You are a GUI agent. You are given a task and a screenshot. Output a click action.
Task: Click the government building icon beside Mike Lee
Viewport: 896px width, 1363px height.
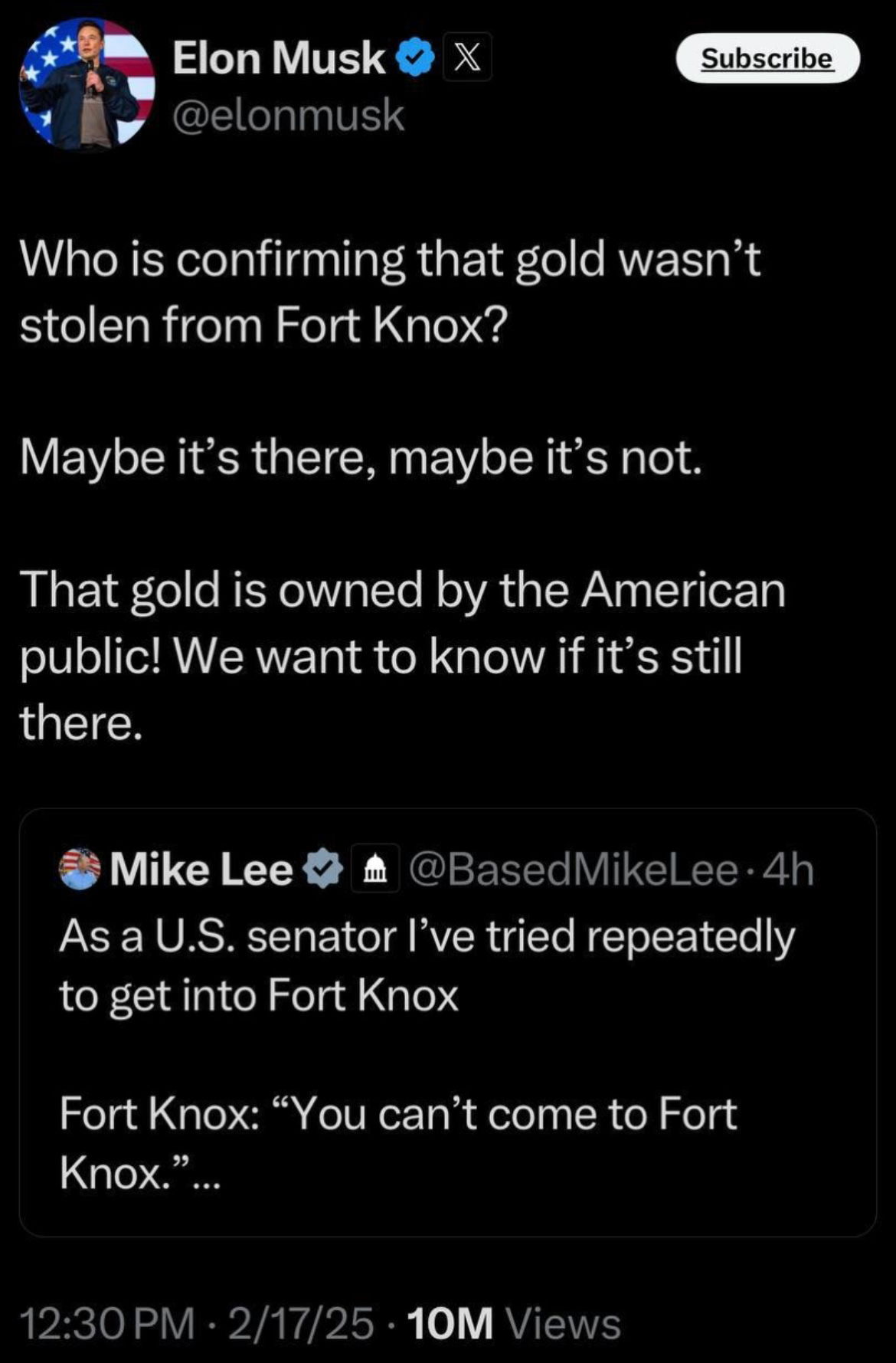(x=374, y=869)
